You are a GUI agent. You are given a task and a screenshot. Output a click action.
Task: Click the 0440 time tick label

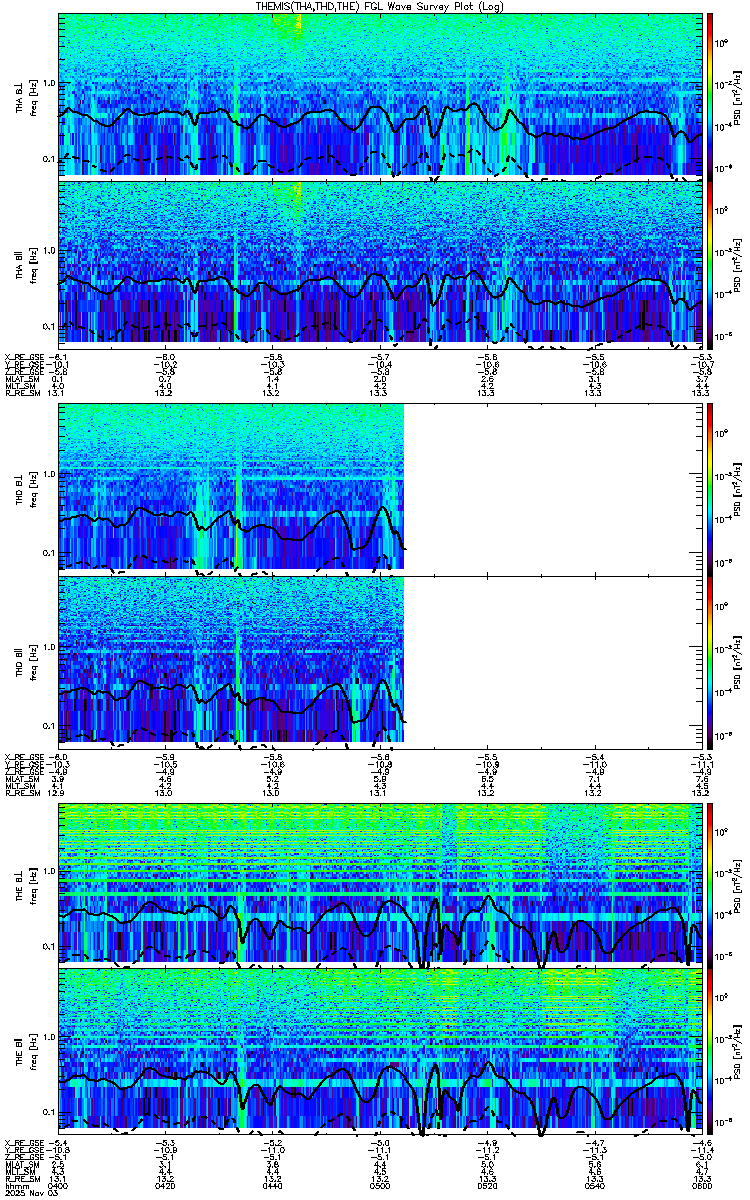coord(273,1186)
